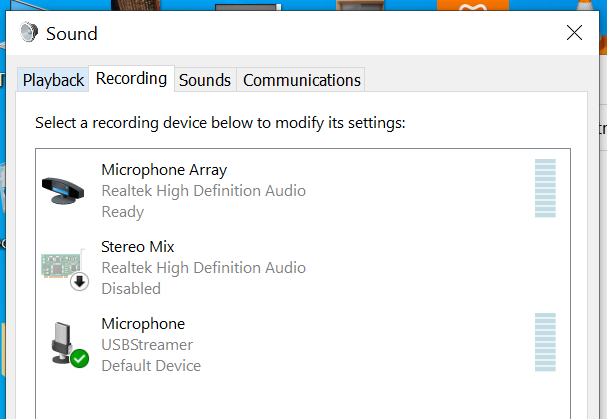Click the Sound speaker icon in title bar
Viewport: 607px width, 419px height.
click(29, 32)
